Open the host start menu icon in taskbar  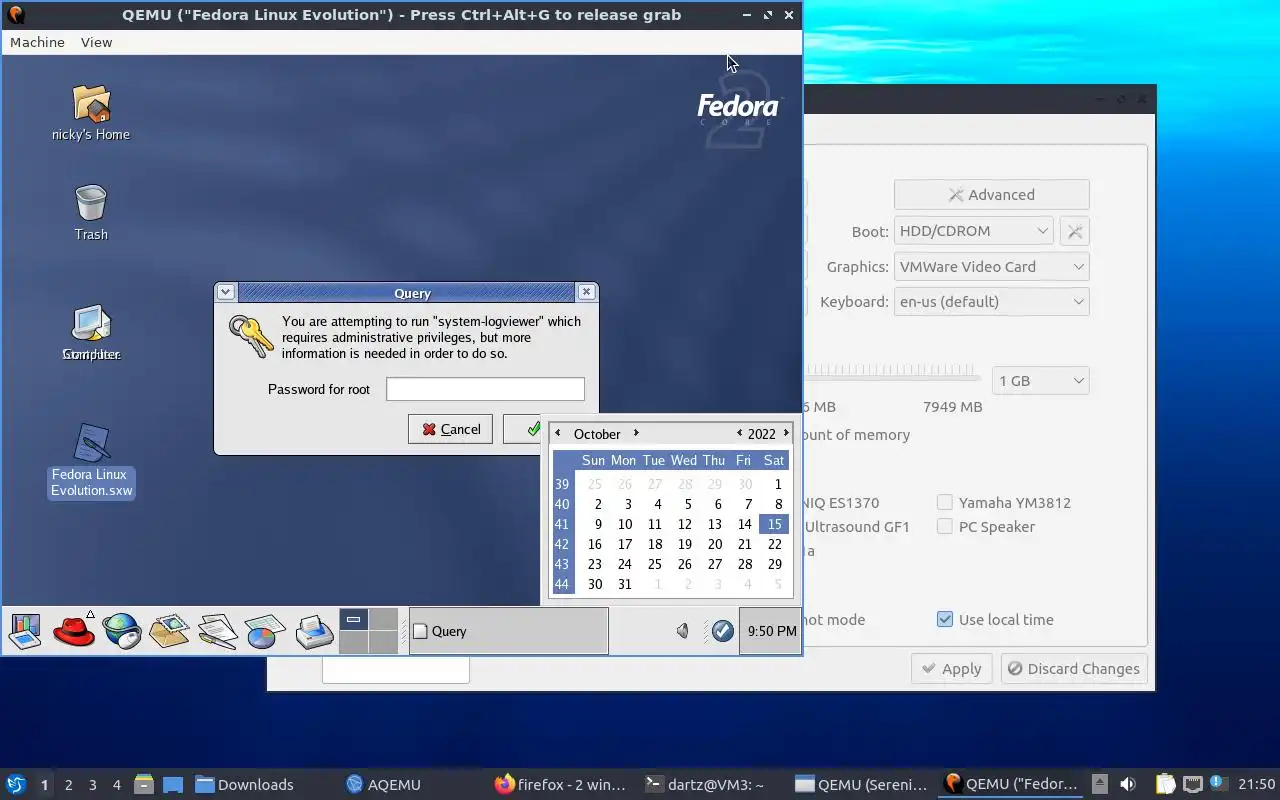tap(16, 784)
